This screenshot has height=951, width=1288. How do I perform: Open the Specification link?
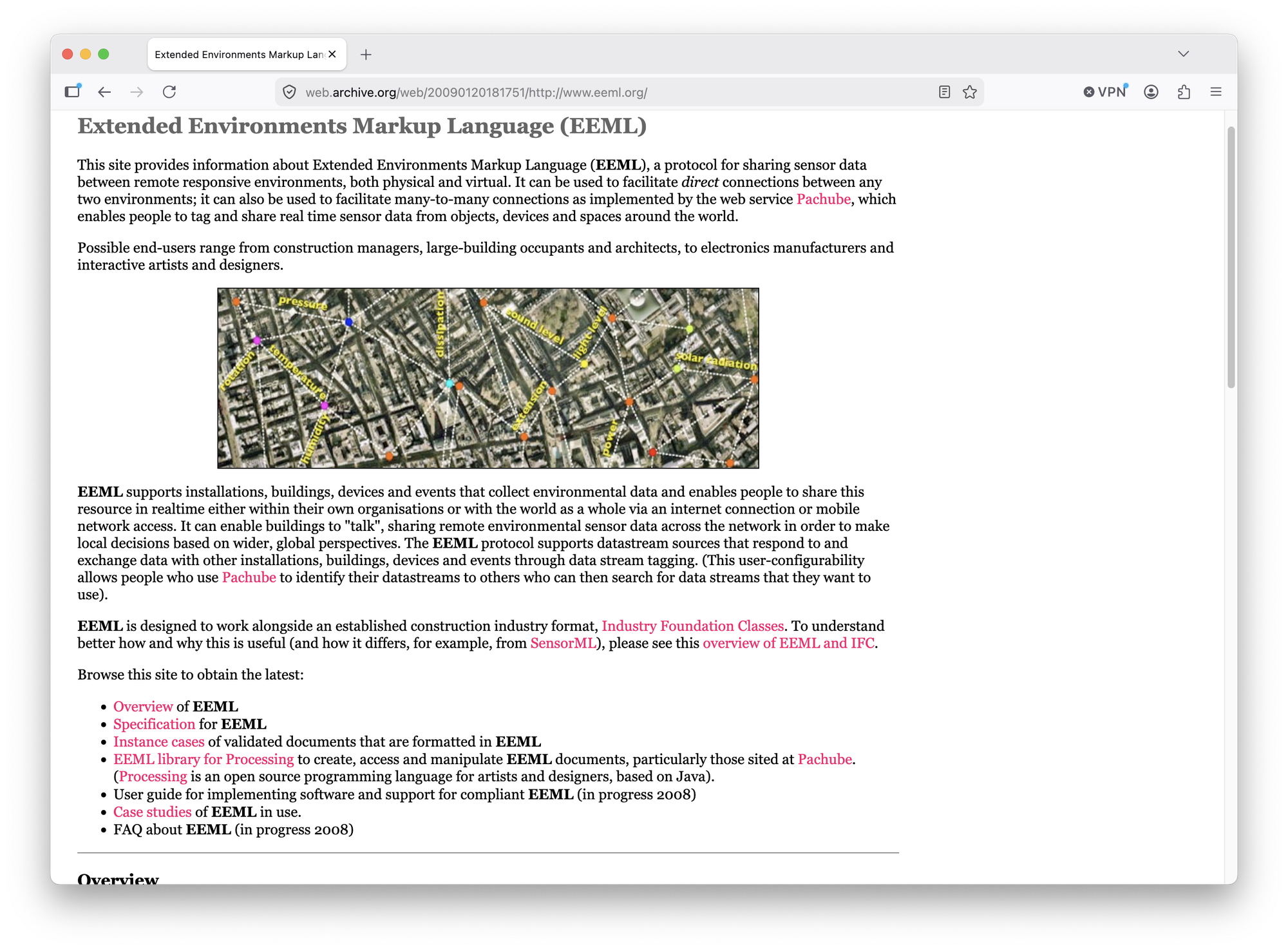pyautogui.click(x=154, y=724)
